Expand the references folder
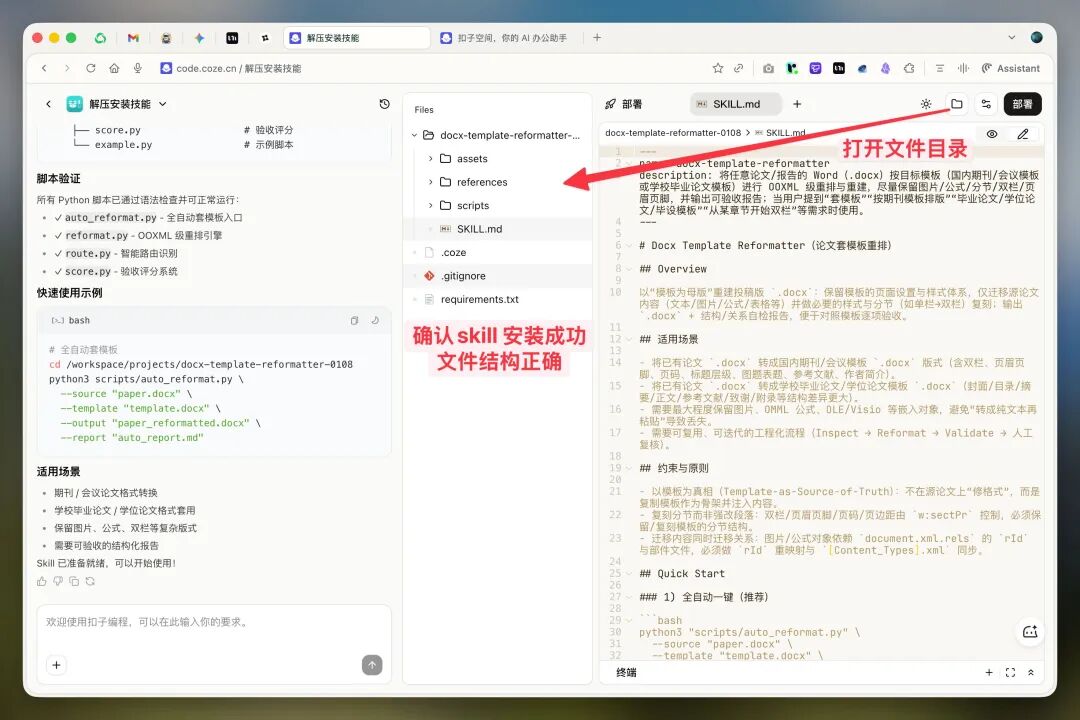The image size is (1080, 720). coord(430,182)
